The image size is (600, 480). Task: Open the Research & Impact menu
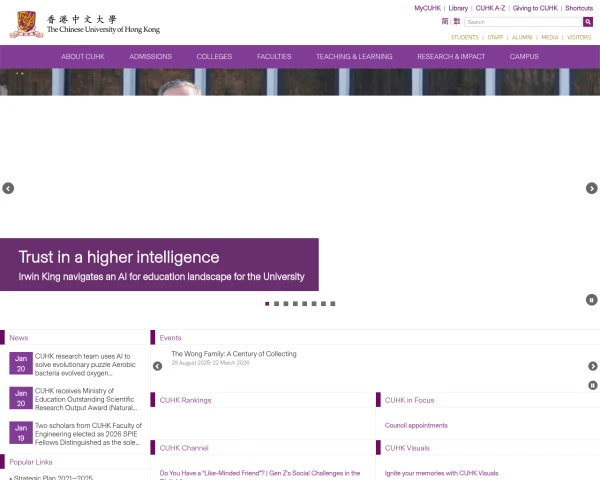point(451,57)
